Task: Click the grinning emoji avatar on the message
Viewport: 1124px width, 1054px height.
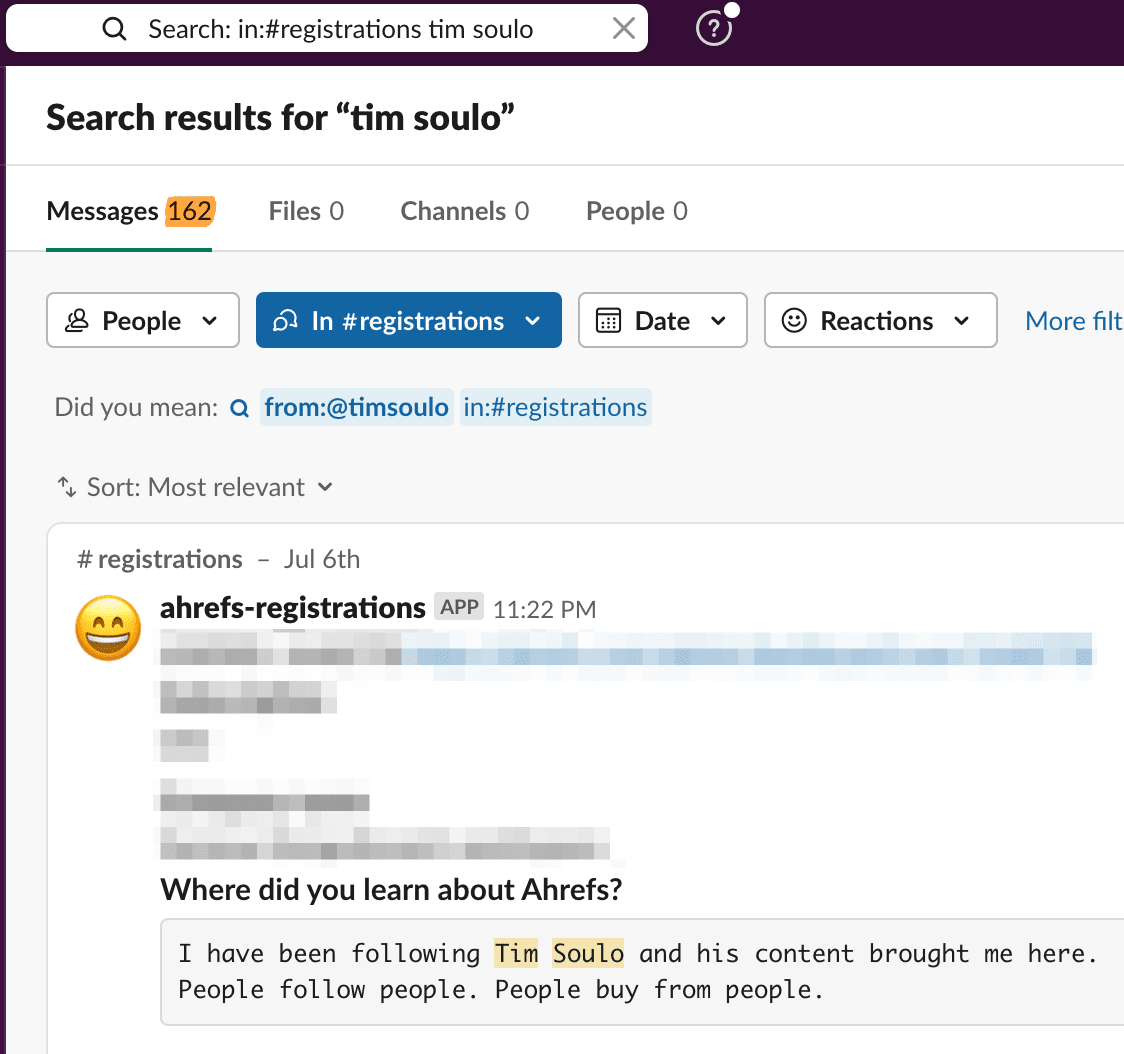Action: [108, 628]
